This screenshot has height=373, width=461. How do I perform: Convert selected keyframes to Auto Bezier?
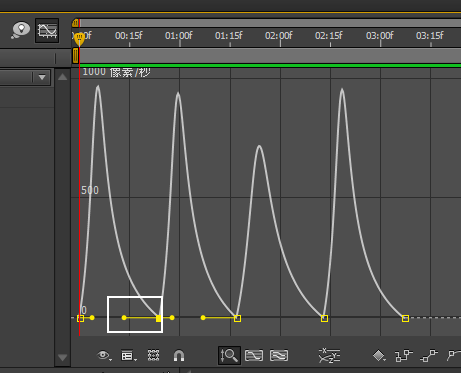[x=454, y=356]
